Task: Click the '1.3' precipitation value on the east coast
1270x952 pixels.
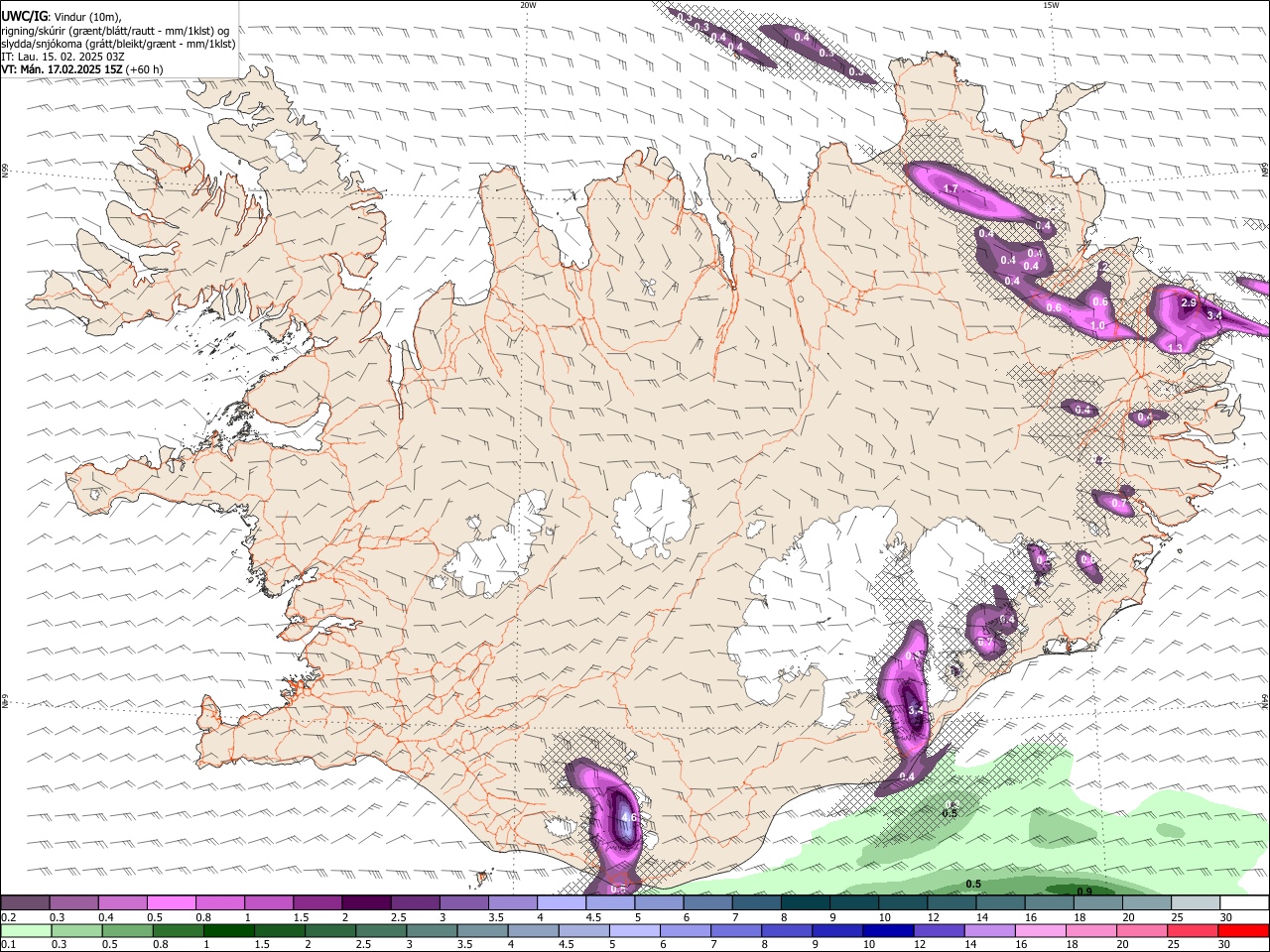Action: (1175, 347)
